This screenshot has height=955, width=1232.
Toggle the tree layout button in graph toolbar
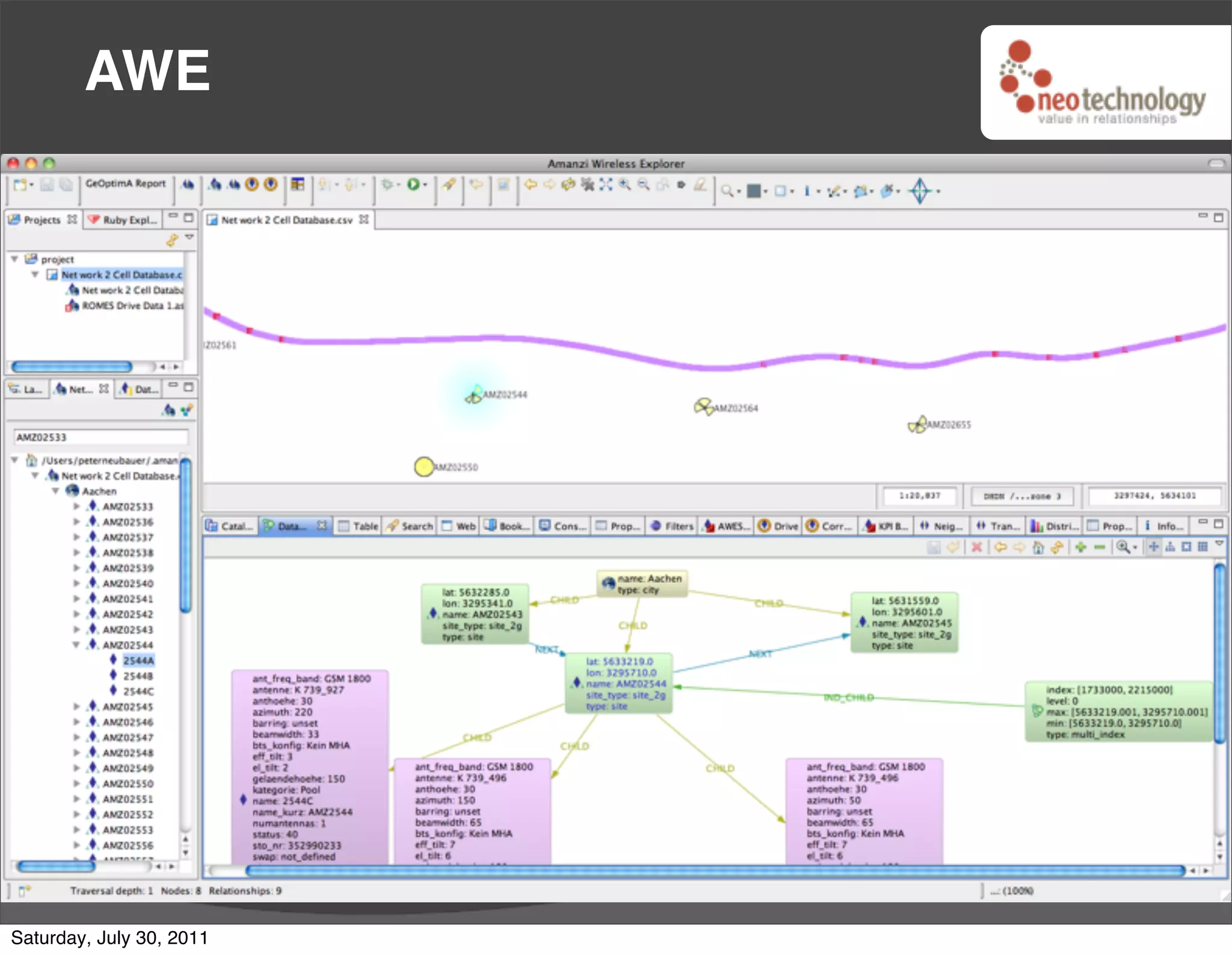tap(1170, 547)
